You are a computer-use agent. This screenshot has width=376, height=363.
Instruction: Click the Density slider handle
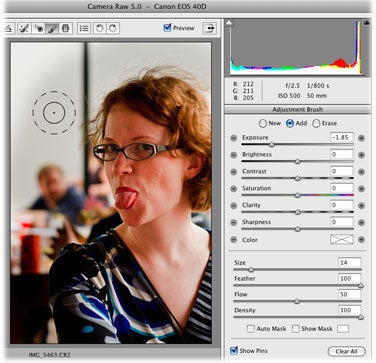[361, 318]
